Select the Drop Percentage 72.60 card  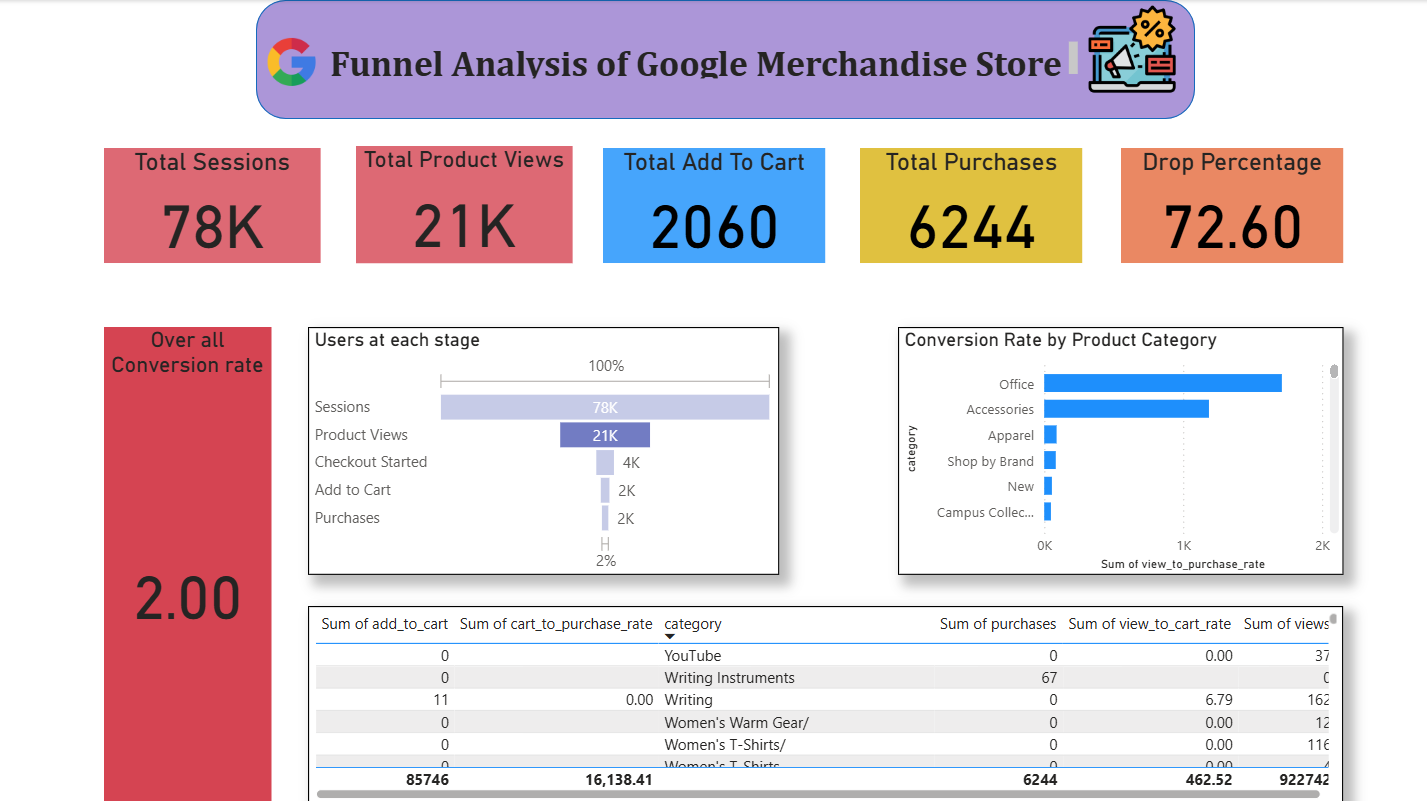click(1232, 205)
